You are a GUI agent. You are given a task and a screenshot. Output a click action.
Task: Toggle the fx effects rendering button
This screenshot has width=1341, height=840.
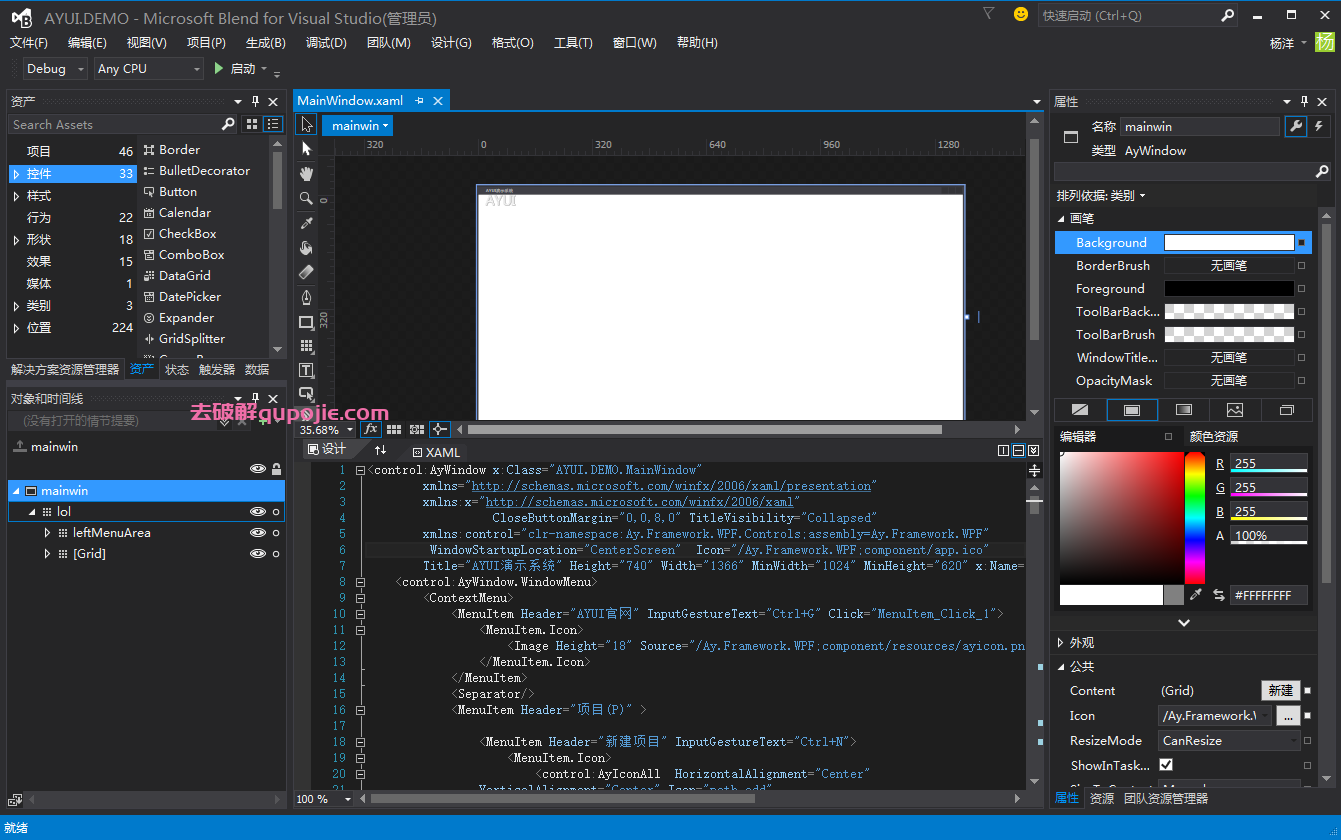pyautogui.click(x=370, y=429)
